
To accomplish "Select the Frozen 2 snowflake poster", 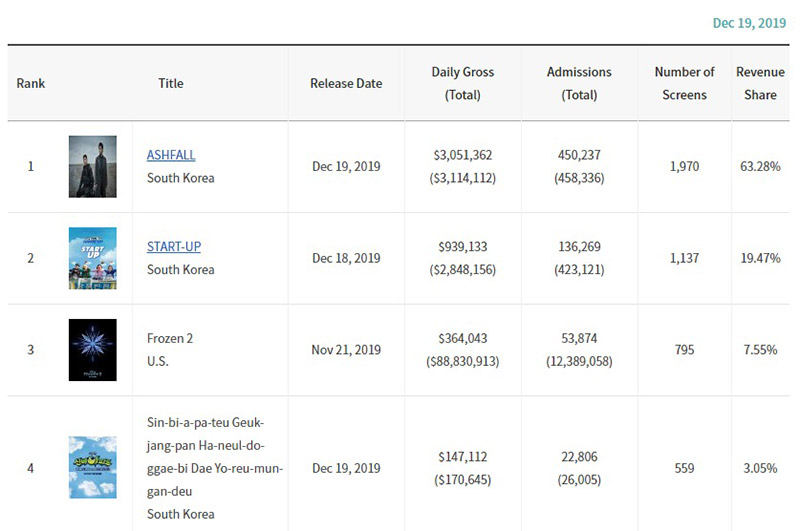I will point(93,350).
